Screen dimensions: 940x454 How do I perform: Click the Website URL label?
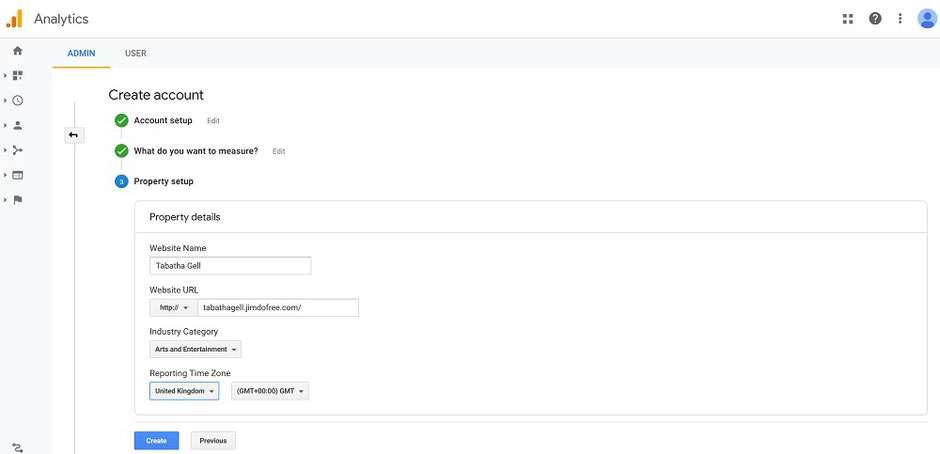(x=174, y=290)
